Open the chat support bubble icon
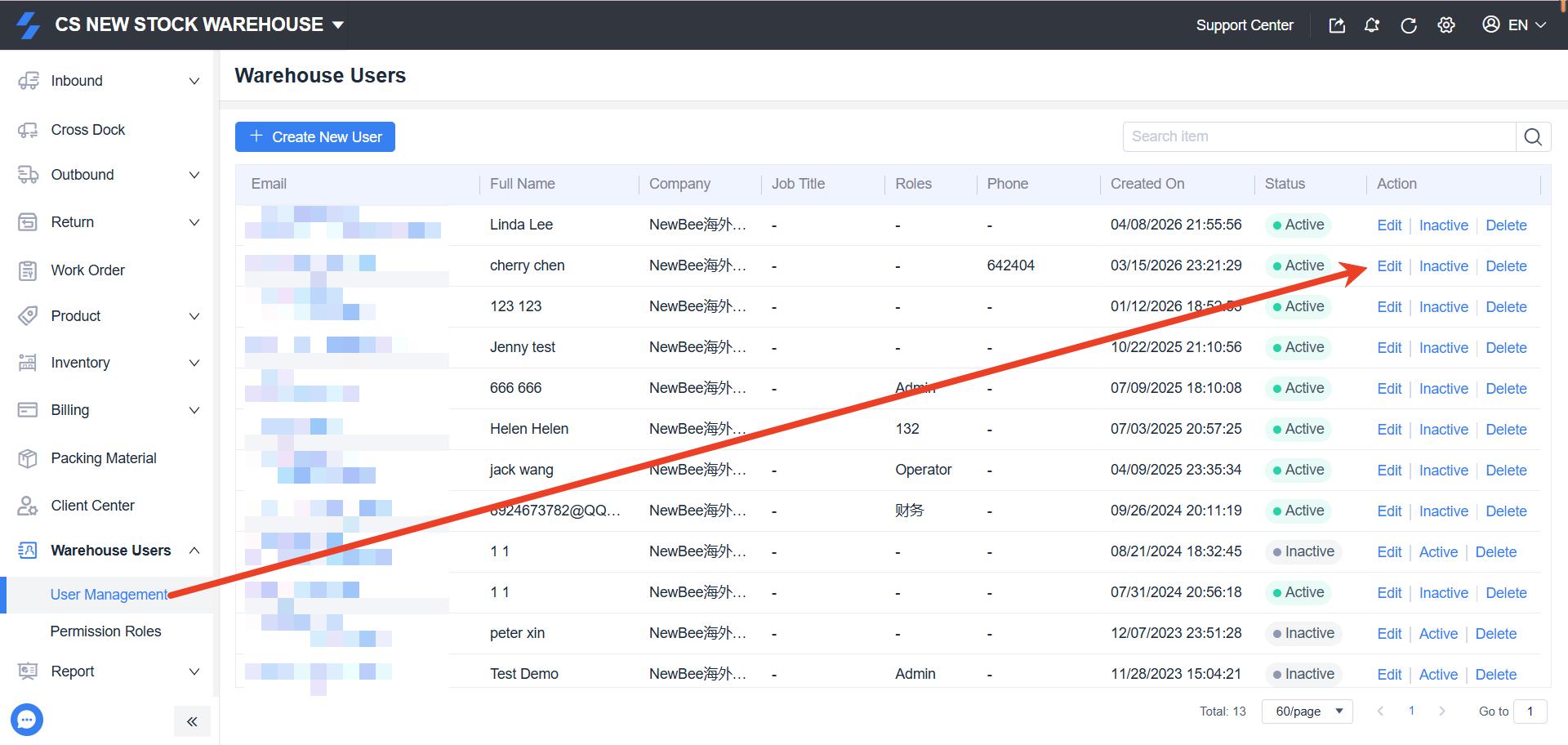 [27, 720]
